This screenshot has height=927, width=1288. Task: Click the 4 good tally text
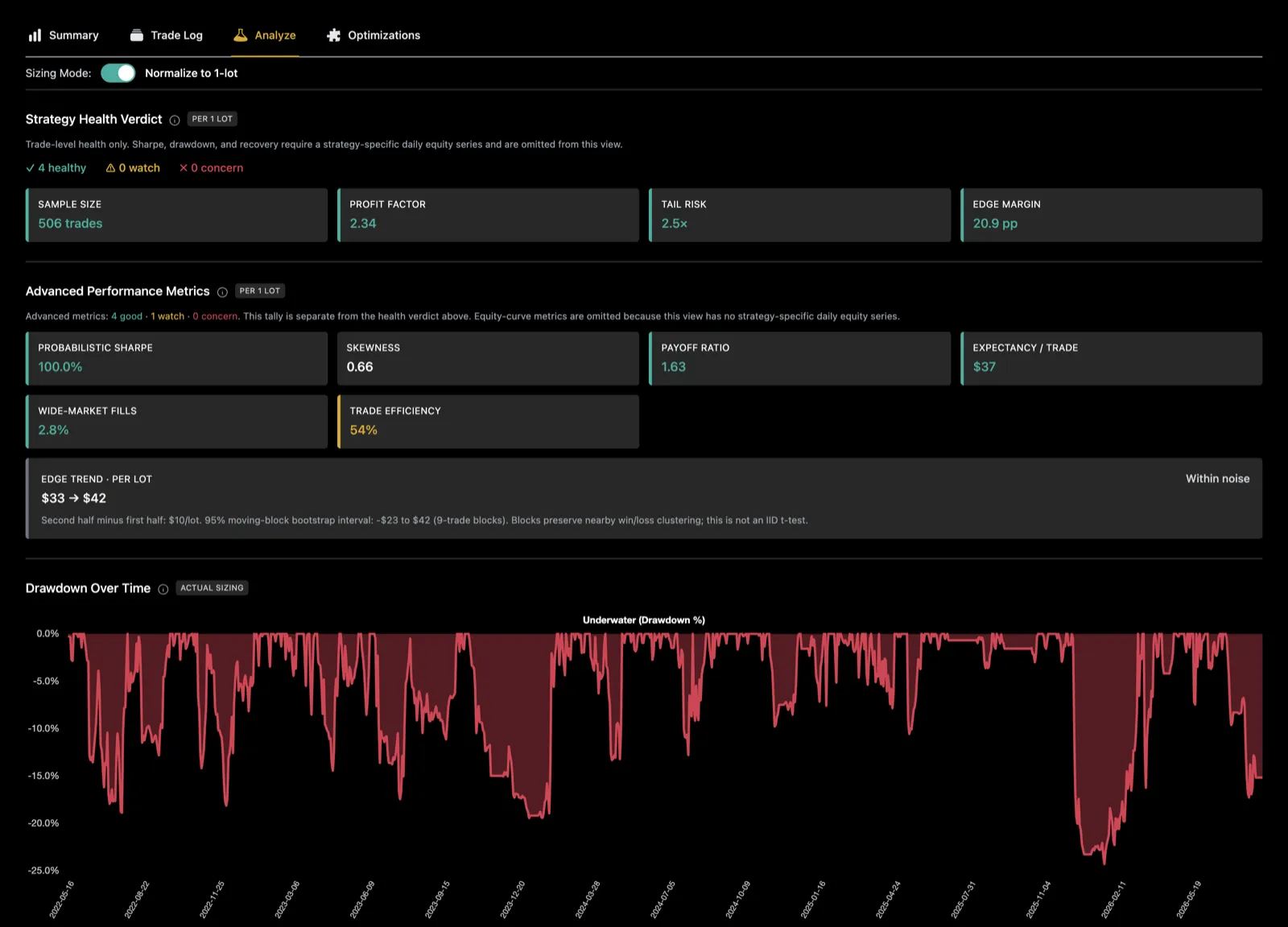click(x=126, y=316)
